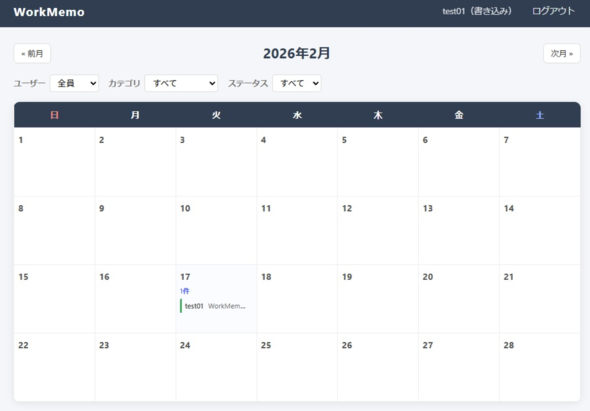Open the ユーザー dropdown showing 全員

[74, 83]
